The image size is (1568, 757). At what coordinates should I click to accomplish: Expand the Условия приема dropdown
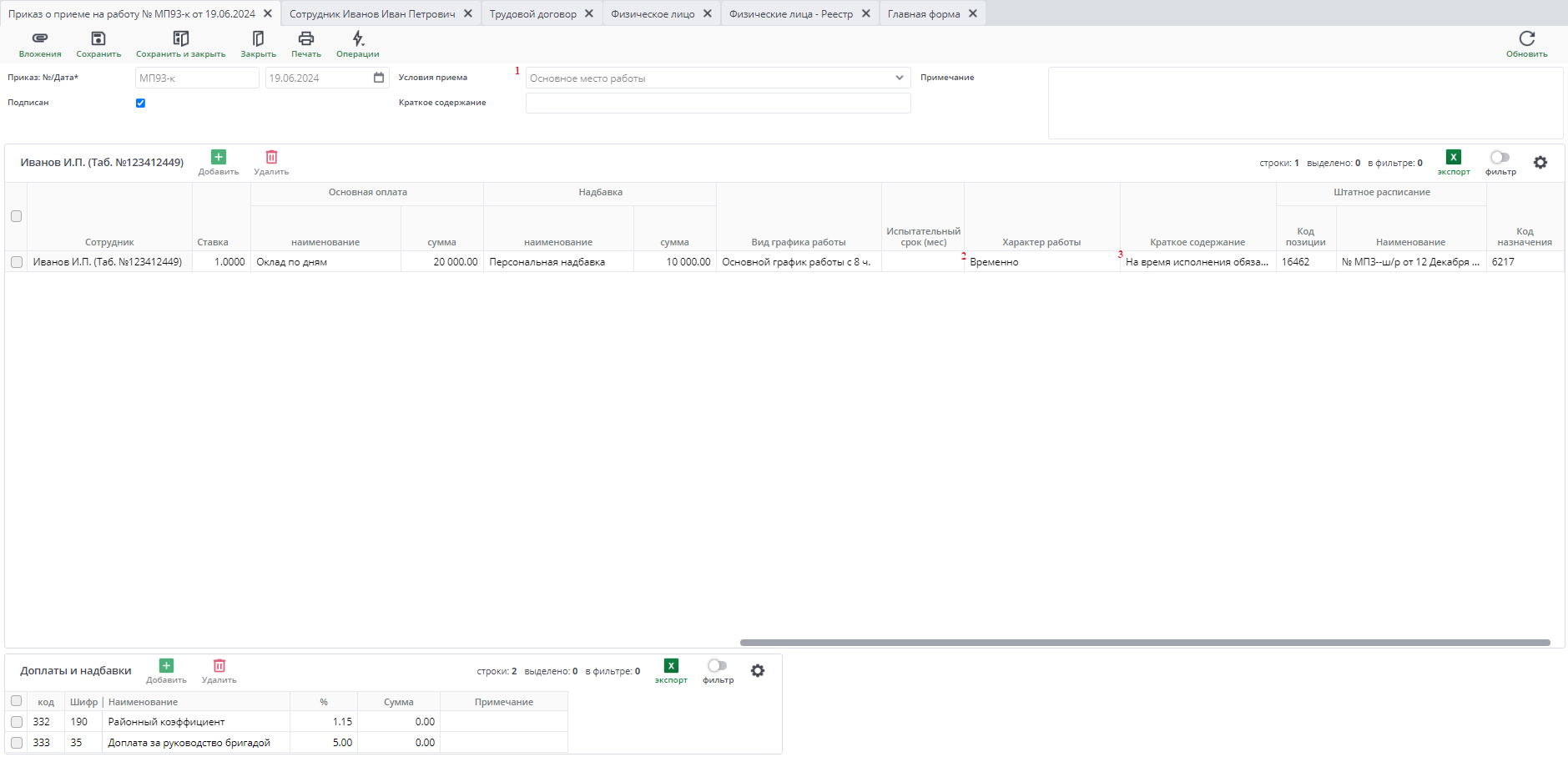(899, 78)
